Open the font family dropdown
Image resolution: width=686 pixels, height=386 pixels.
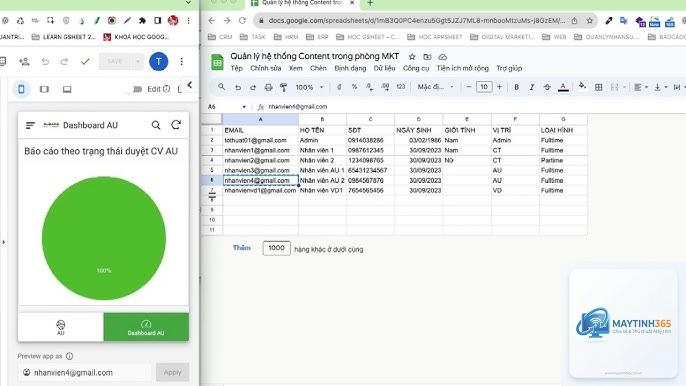435,87
